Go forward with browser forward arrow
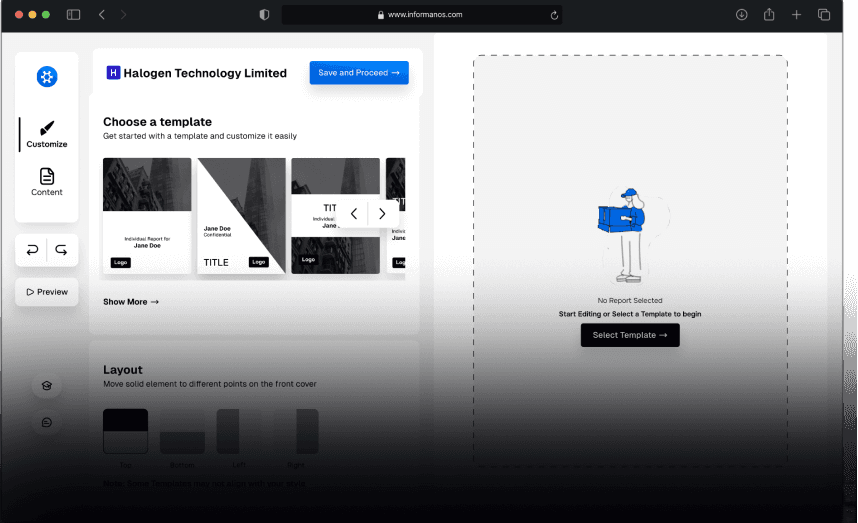 (x=123, y=15)
